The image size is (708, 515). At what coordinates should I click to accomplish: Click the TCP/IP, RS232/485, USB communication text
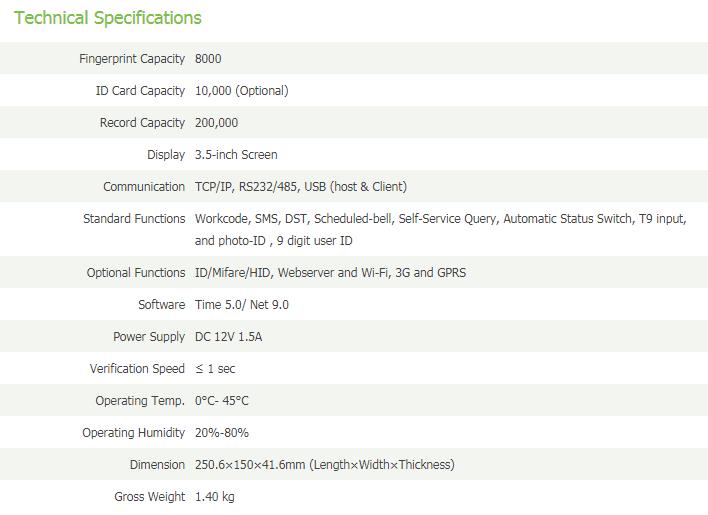[301, 187]
